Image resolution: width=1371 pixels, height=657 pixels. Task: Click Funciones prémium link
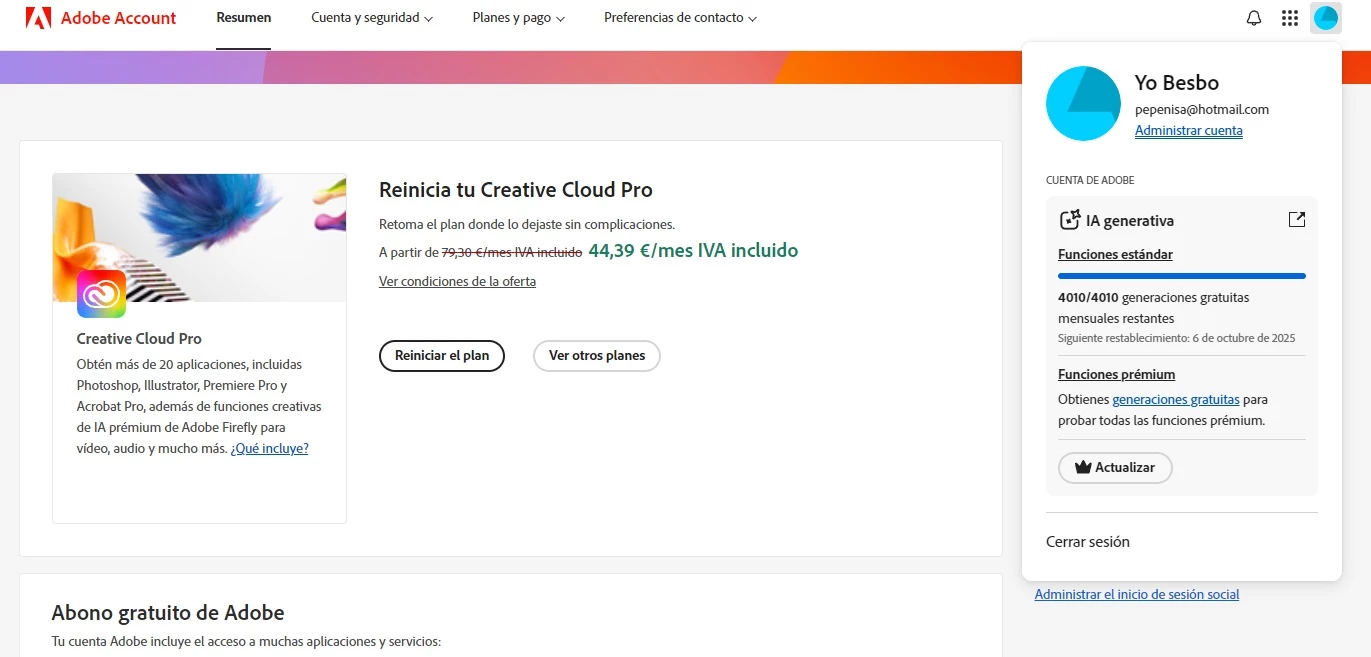1116,374
